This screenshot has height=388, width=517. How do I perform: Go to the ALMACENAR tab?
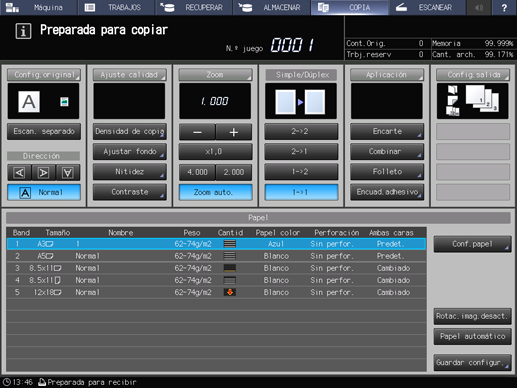272,7
